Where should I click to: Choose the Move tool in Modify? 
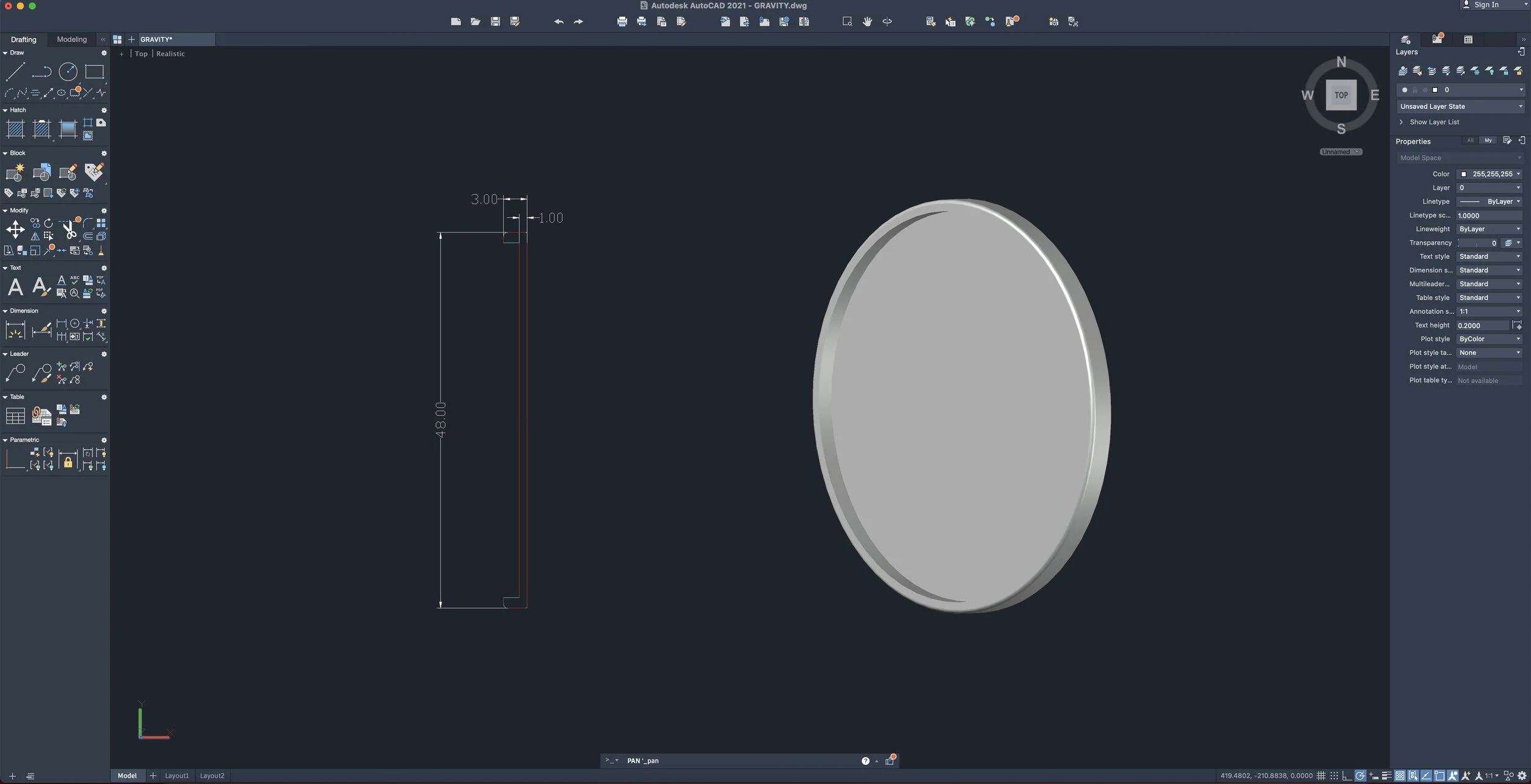[x=15, y=230]
